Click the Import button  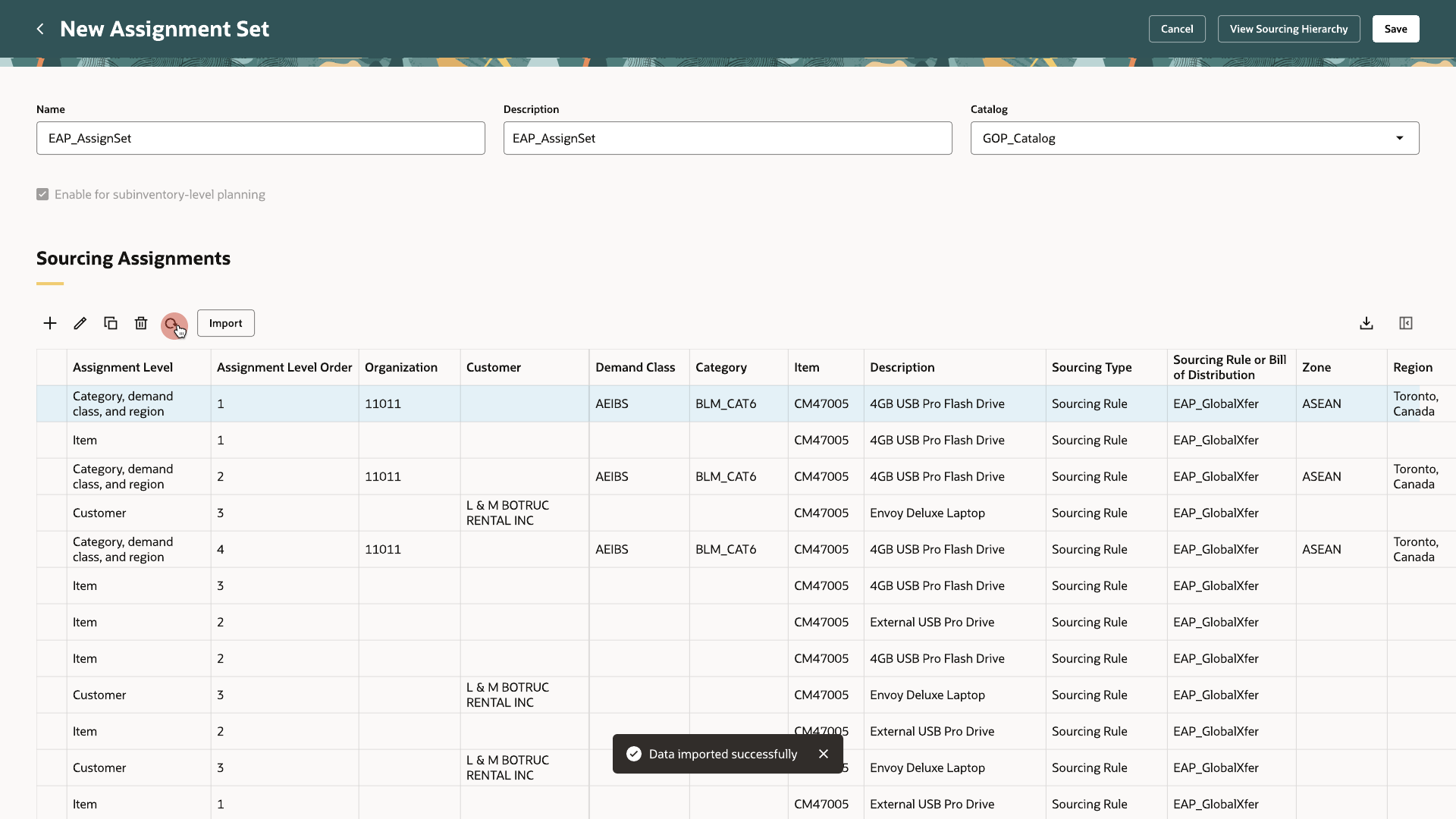click(x=226, y=323)
